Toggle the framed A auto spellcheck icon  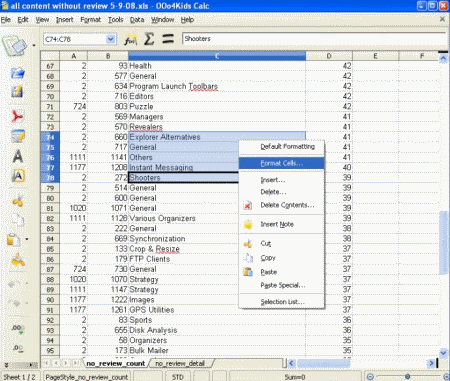pos(18,176)
